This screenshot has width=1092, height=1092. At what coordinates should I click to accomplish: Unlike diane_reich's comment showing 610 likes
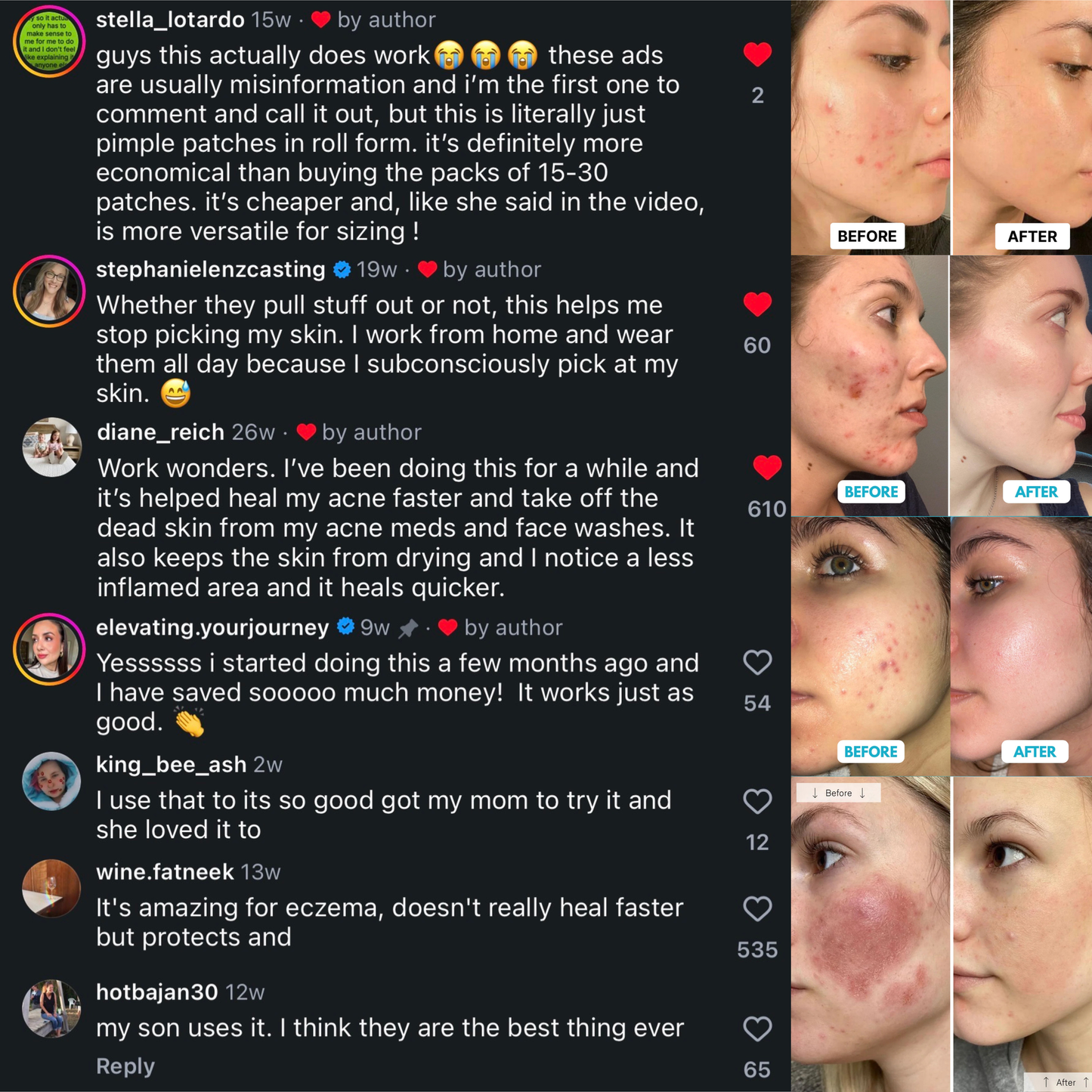pyautogui.click(x=767, y=468)
